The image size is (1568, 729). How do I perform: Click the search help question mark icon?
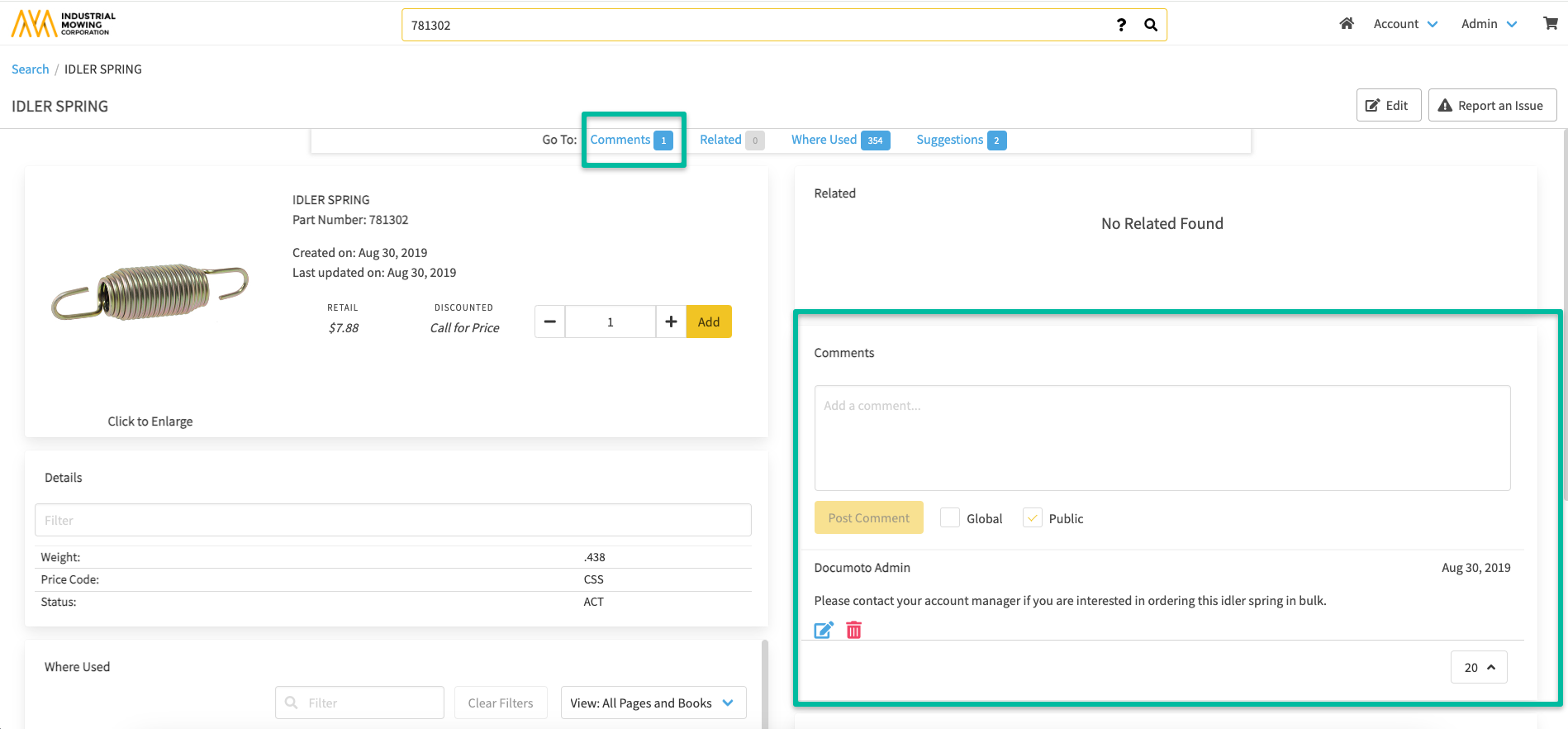click(1121, 25)
